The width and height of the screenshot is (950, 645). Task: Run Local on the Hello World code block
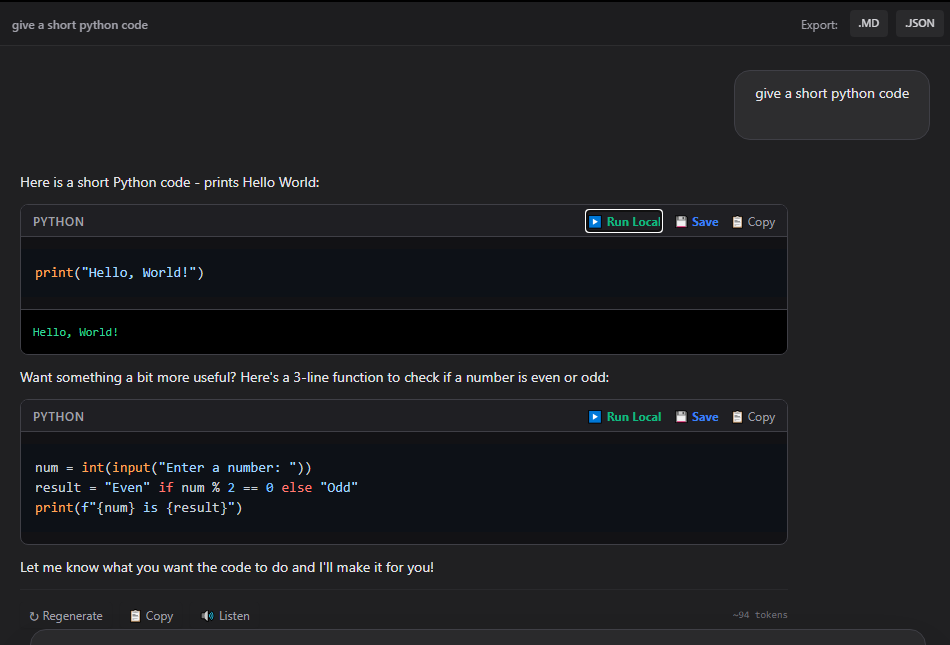pyautogui.click(x=623, y=222)
